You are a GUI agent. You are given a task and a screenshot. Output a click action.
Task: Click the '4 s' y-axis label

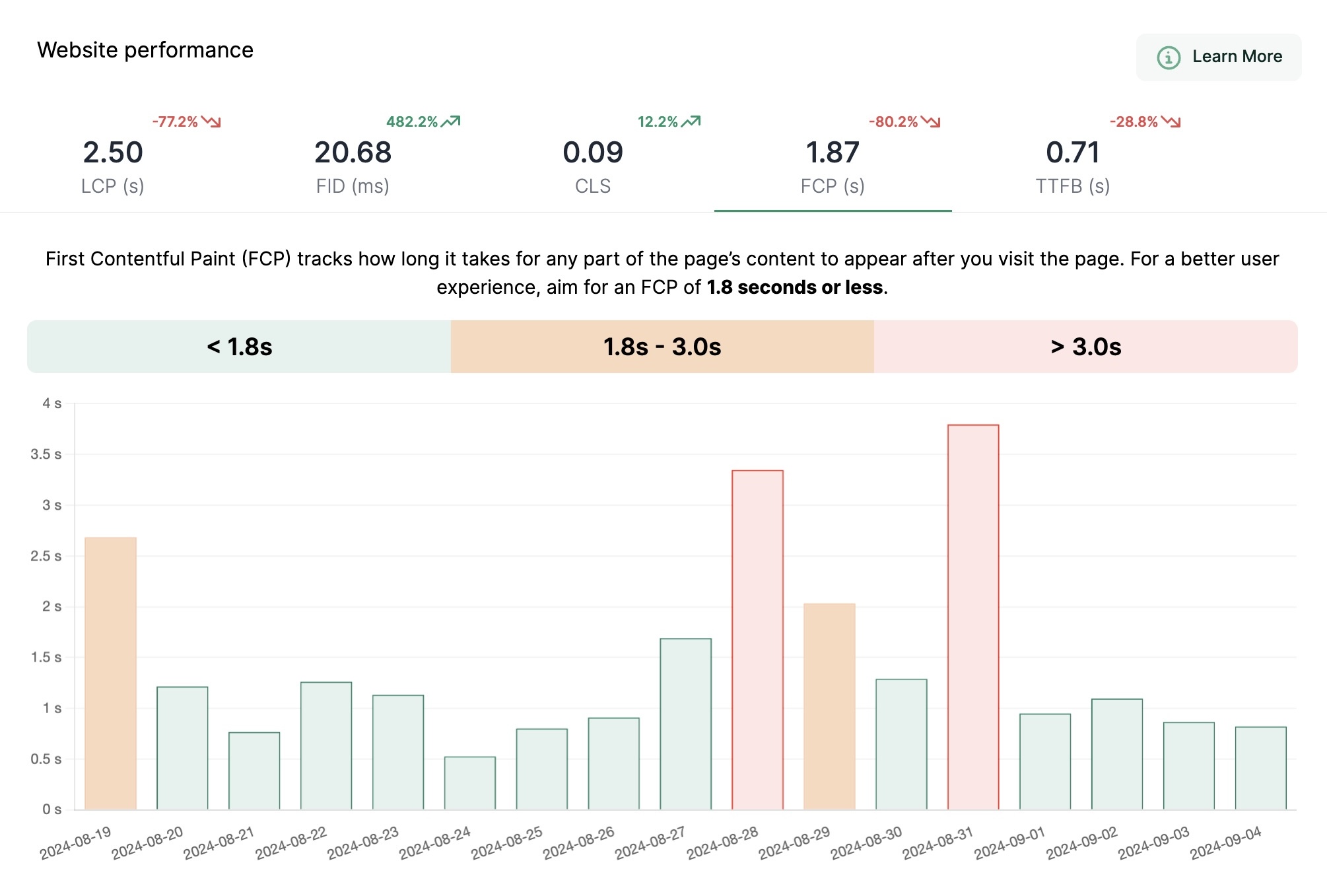point(52,403)
